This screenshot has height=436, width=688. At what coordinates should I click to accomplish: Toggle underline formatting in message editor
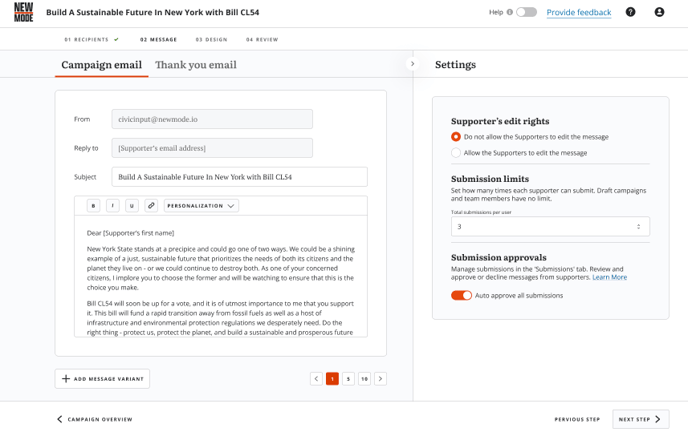[132, 206]
